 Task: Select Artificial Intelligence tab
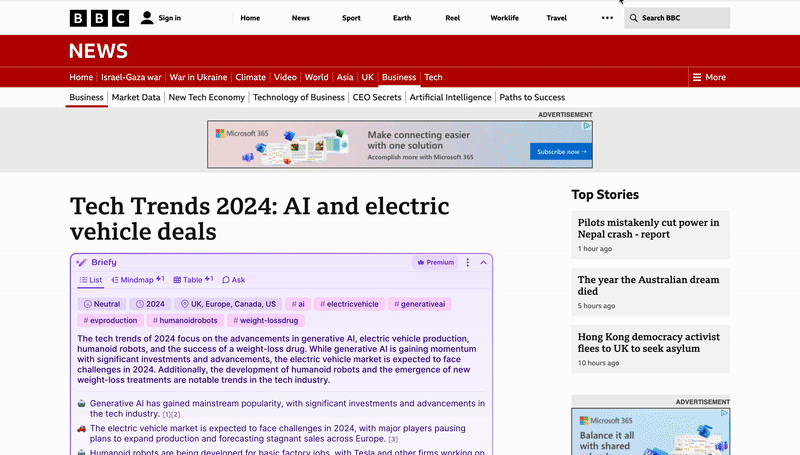pyautogui.click(x=451, y=97)
